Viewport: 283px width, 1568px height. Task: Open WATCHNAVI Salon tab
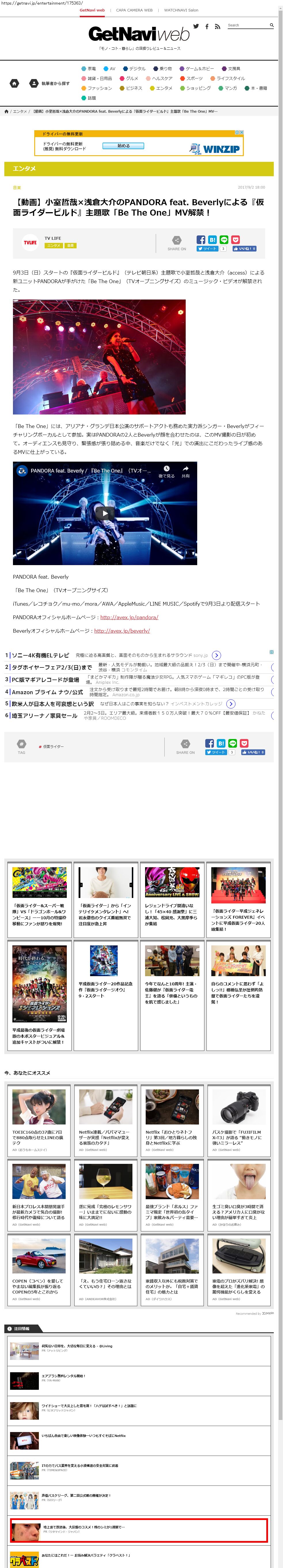pos(181,10)
